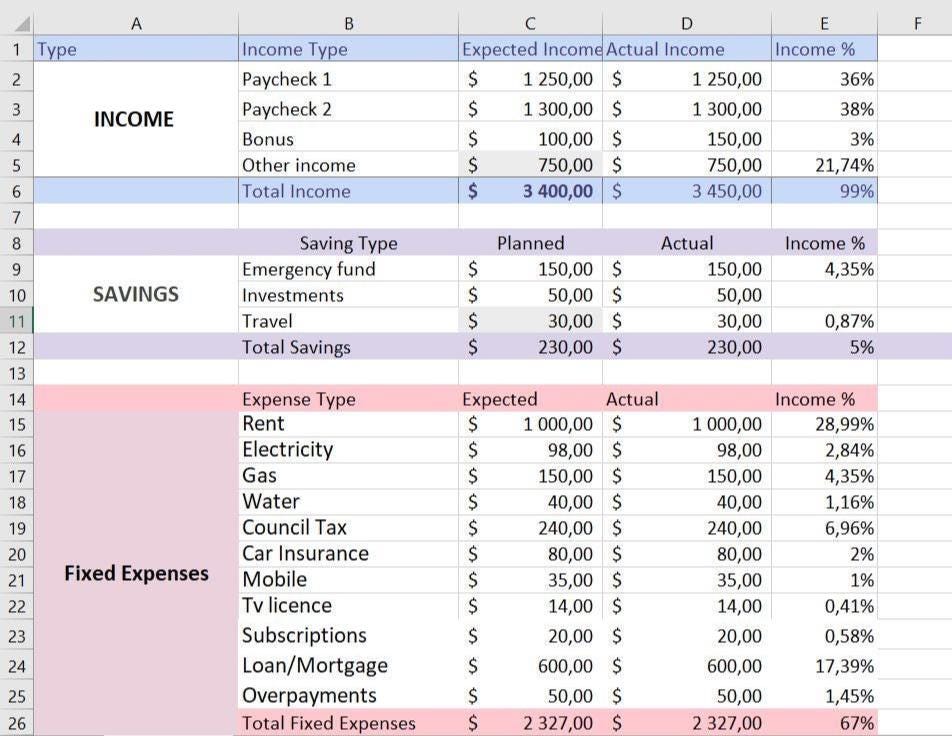Select the 'Paycheck 2' cell
Screen dimensions: 952x736
[348, 108]
